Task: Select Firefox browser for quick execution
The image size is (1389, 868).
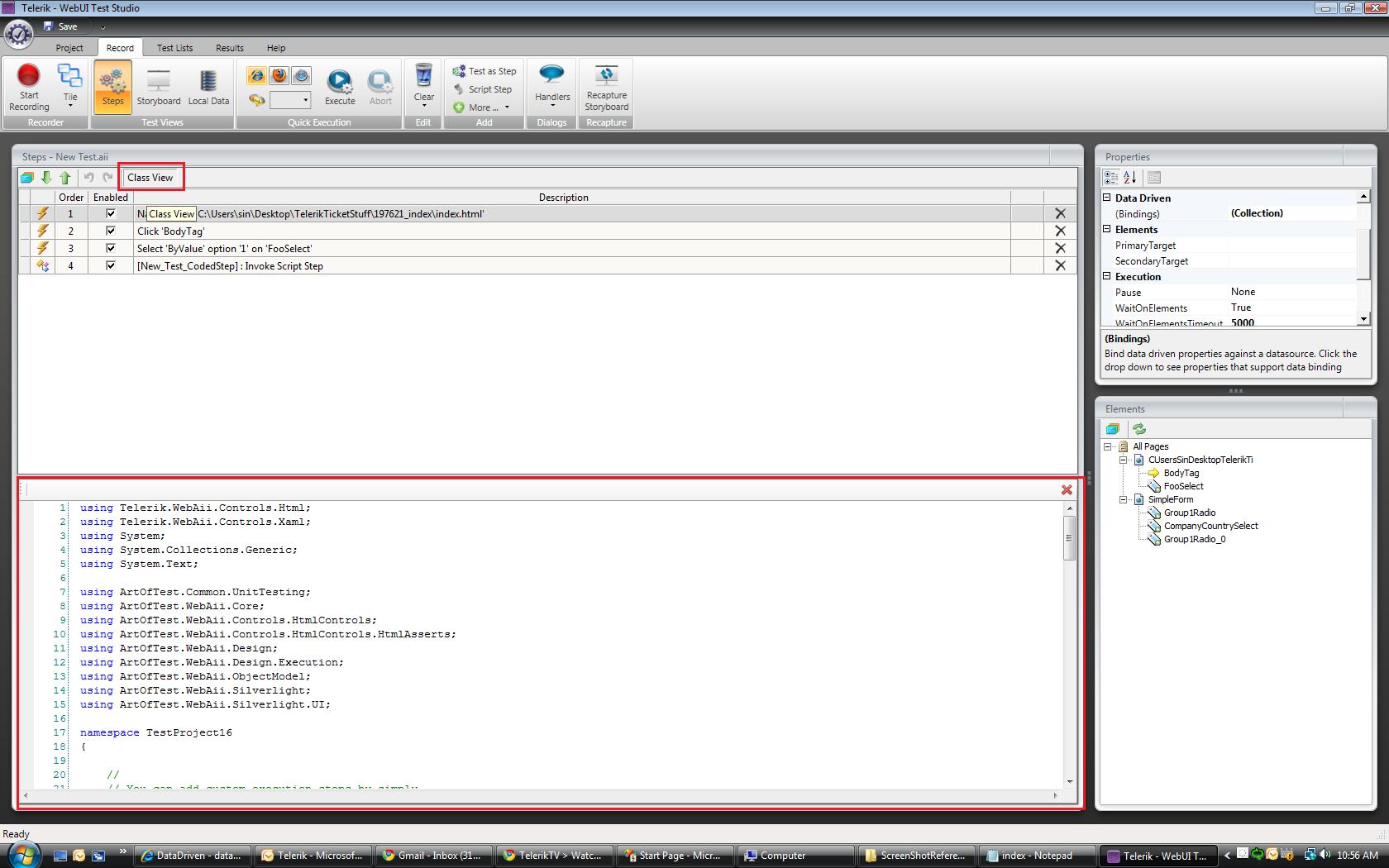Action: 279,76
